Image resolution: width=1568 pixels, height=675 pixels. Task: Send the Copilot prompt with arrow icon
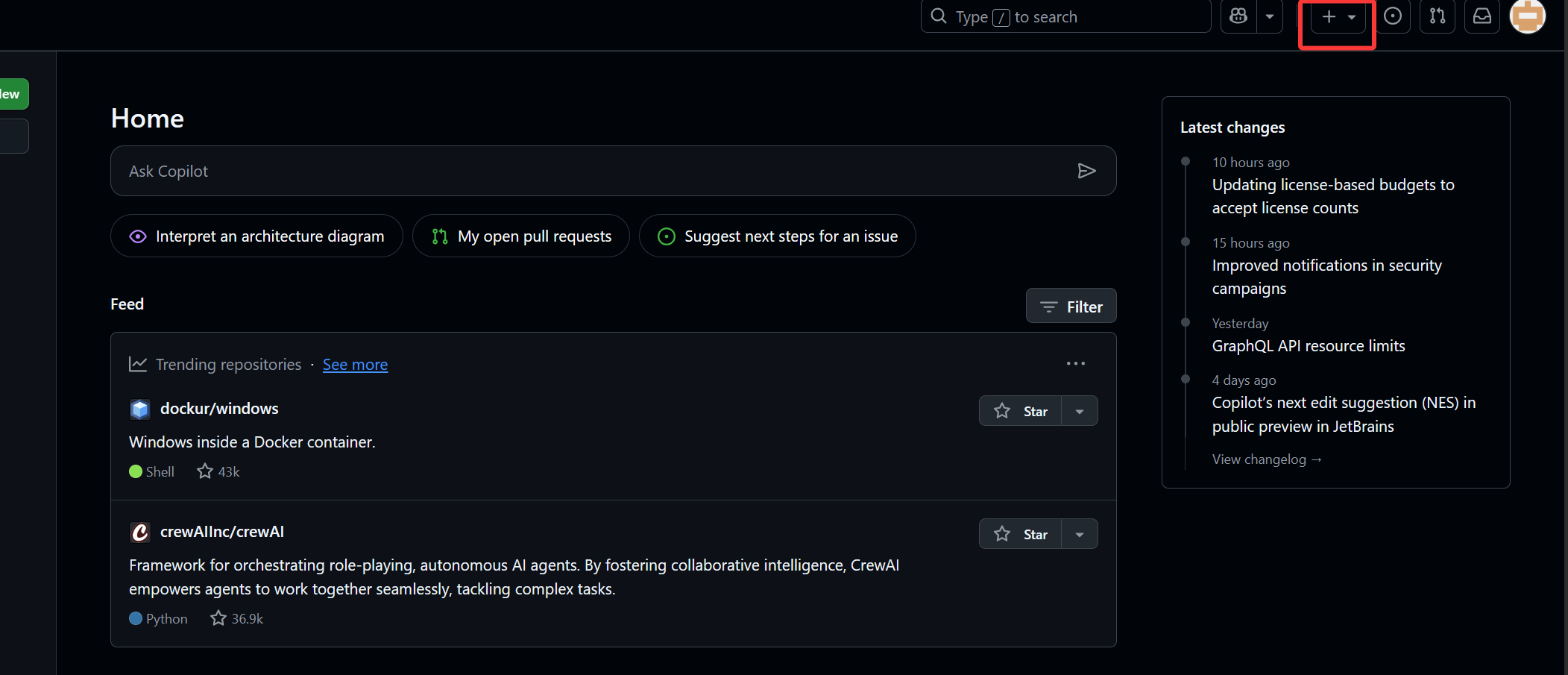[x=1086, y=171]
